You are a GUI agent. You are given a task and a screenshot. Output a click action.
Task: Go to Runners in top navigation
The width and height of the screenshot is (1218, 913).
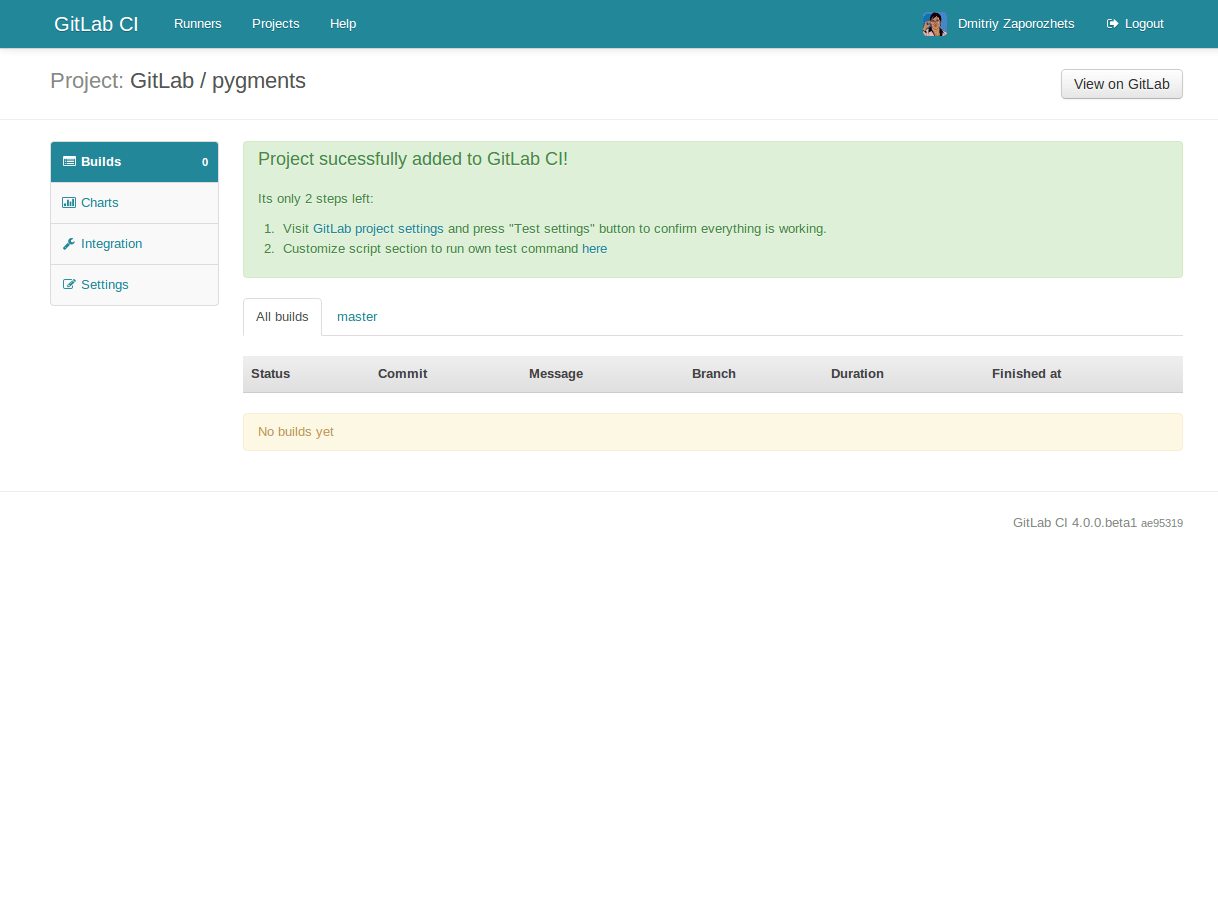(x=198, y=24)
